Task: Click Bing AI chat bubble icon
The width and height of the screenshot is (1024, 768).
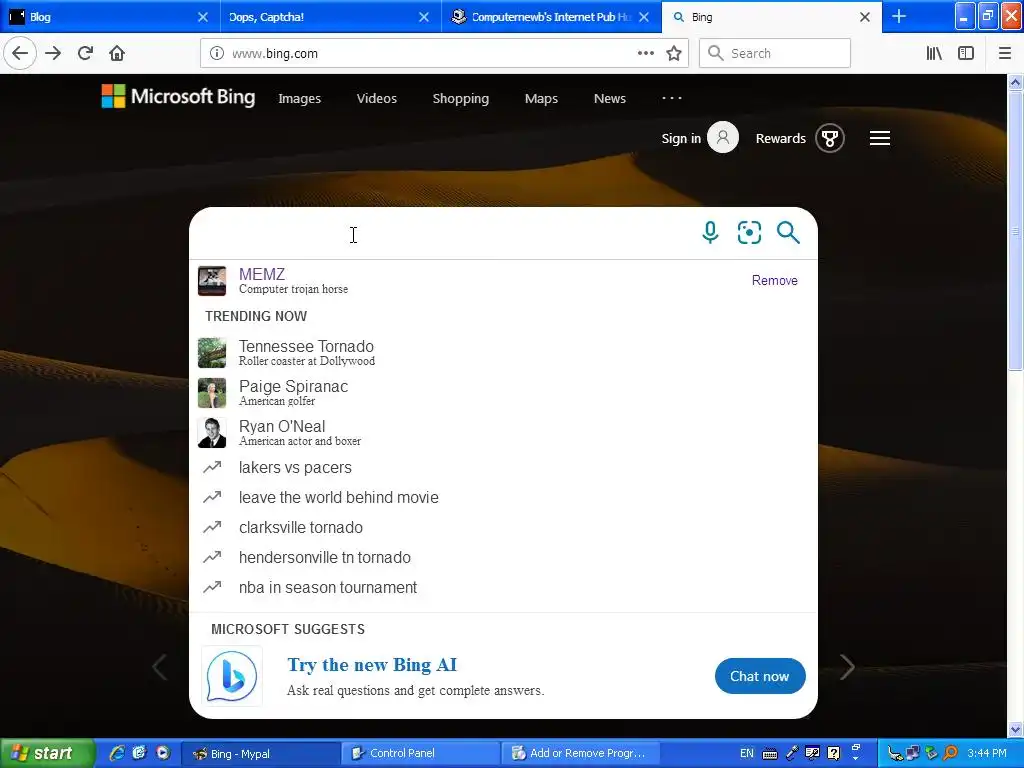Action: [231, 676]
